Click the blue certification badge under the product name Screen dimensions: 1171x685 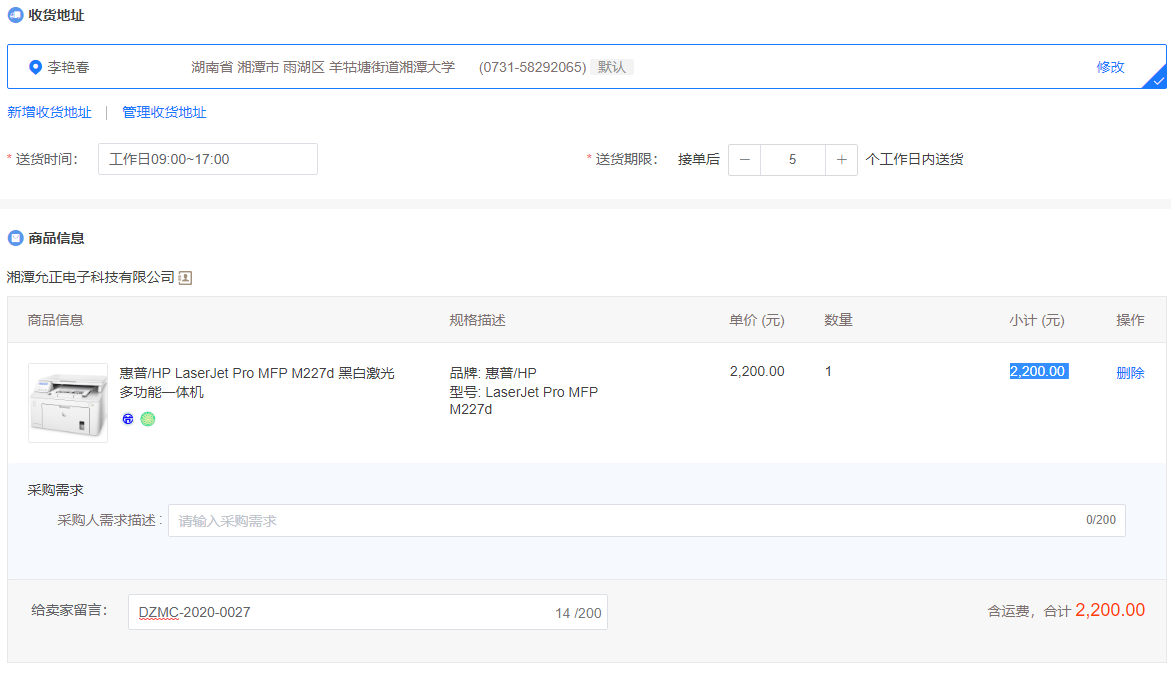pos(128,419)
